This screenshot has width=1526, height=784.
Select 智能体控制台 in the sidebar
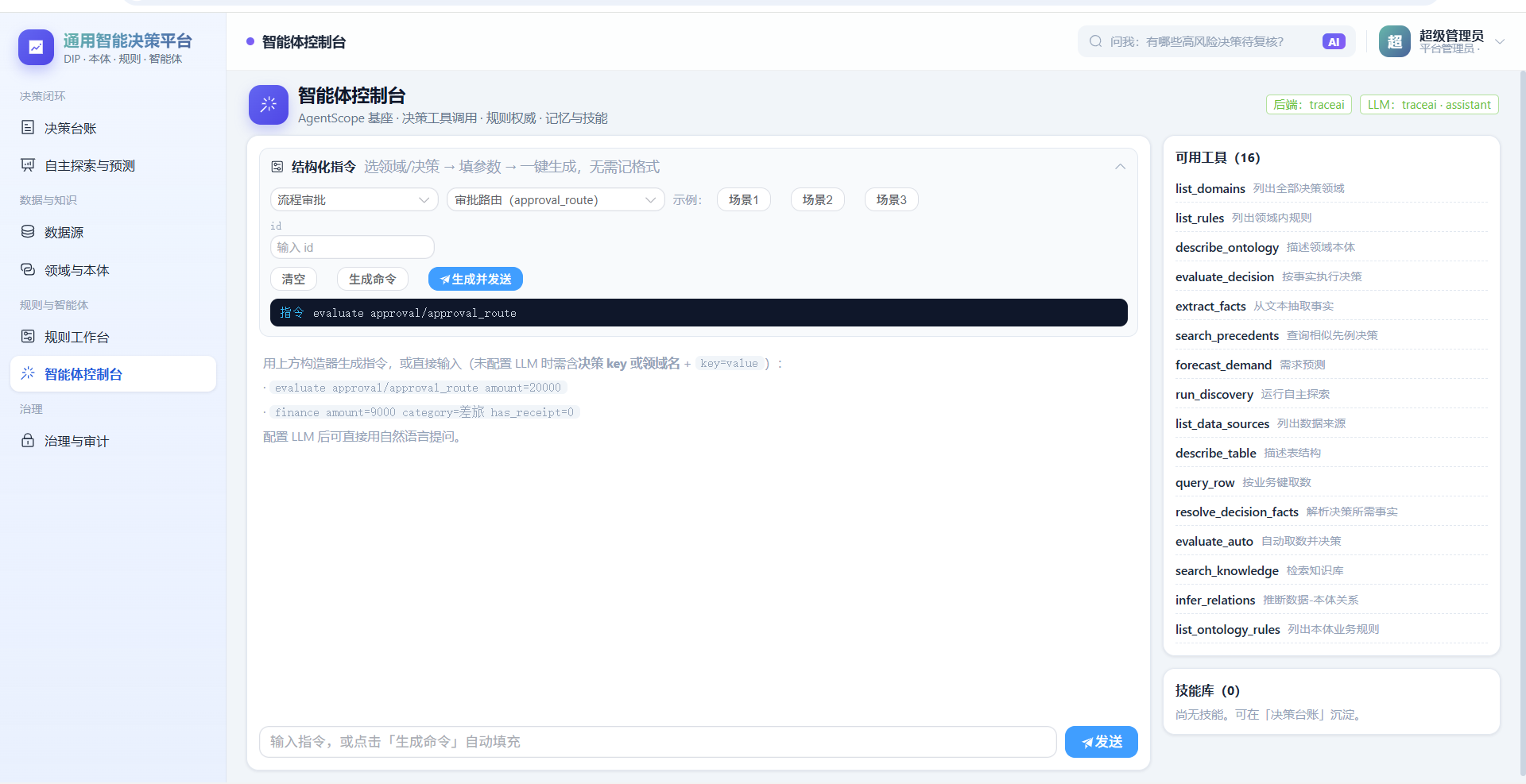(113, 374)
